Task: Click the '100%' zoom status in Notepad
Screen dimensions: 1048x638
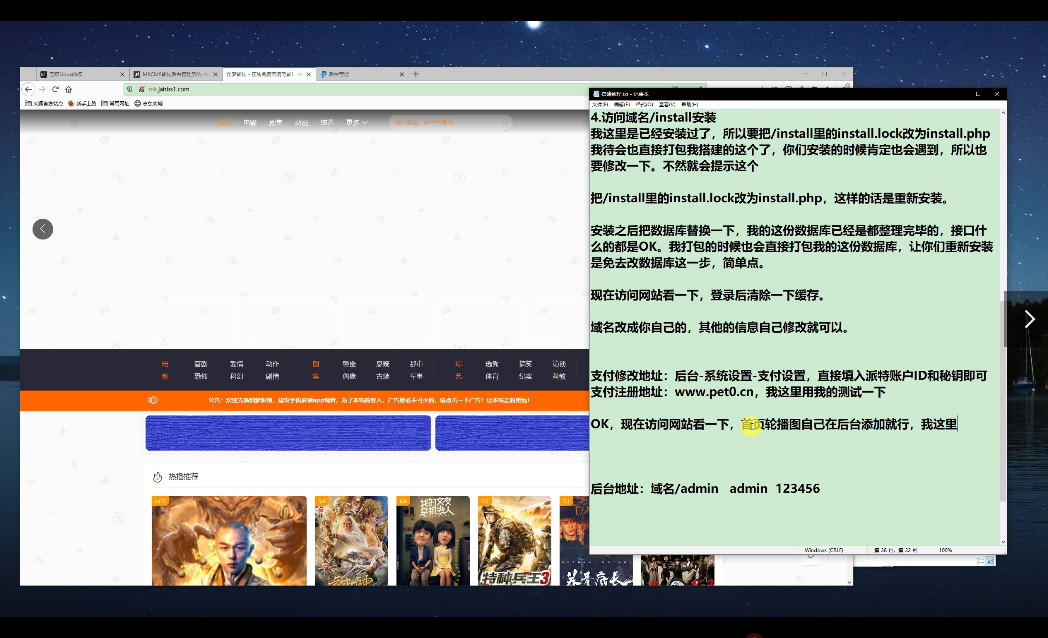Action: pos(945,550)
